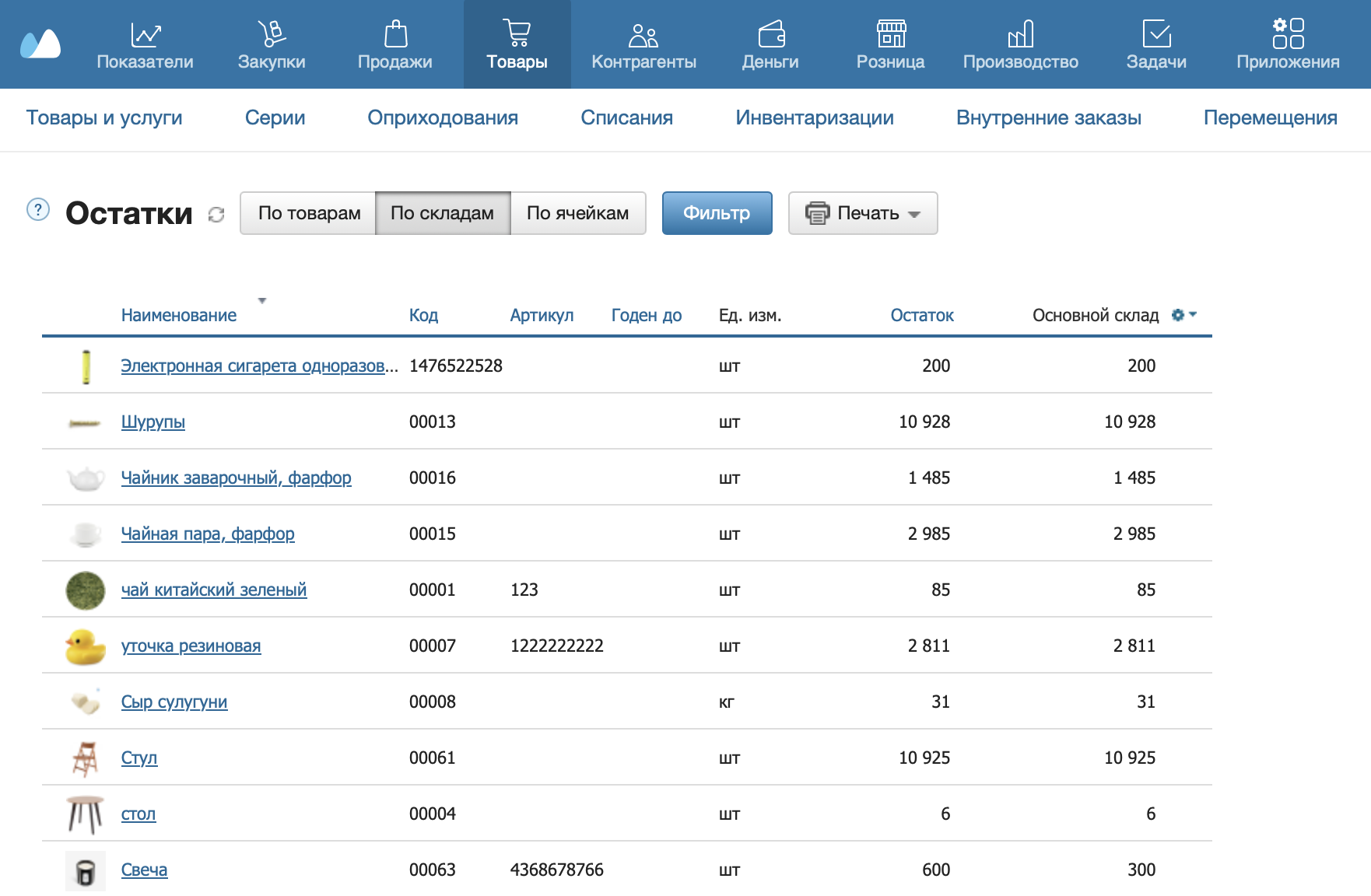
Task: Click the Фильтр button
Action: point(717,213)
